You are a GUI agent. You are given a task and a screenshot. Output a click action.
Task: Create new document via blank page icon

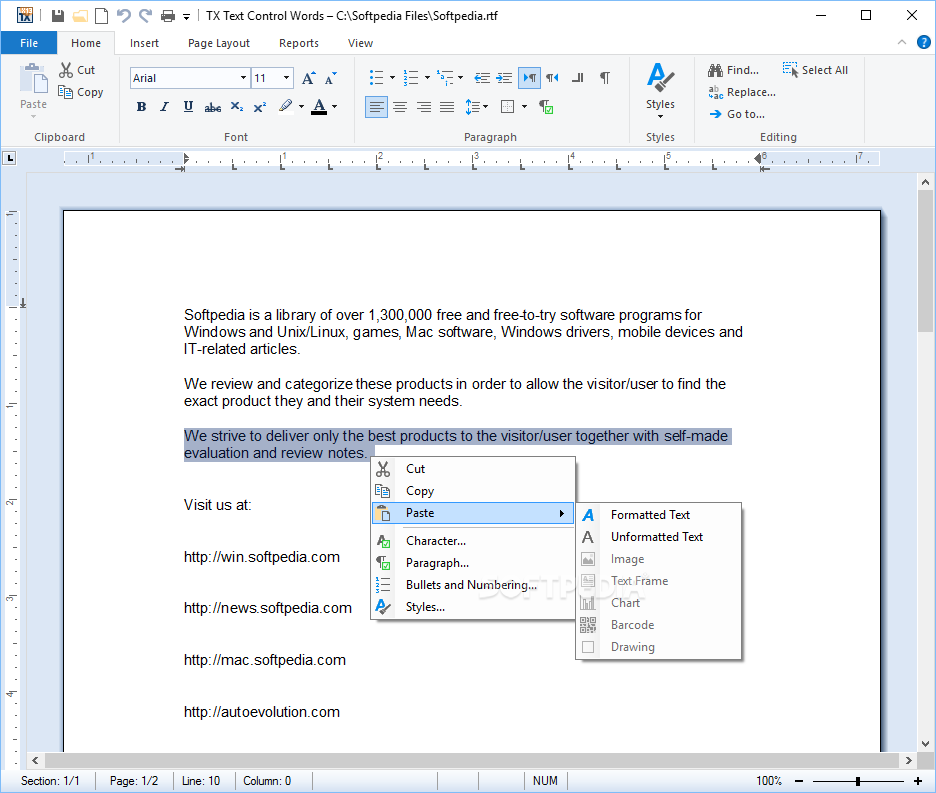click(101, 16)
